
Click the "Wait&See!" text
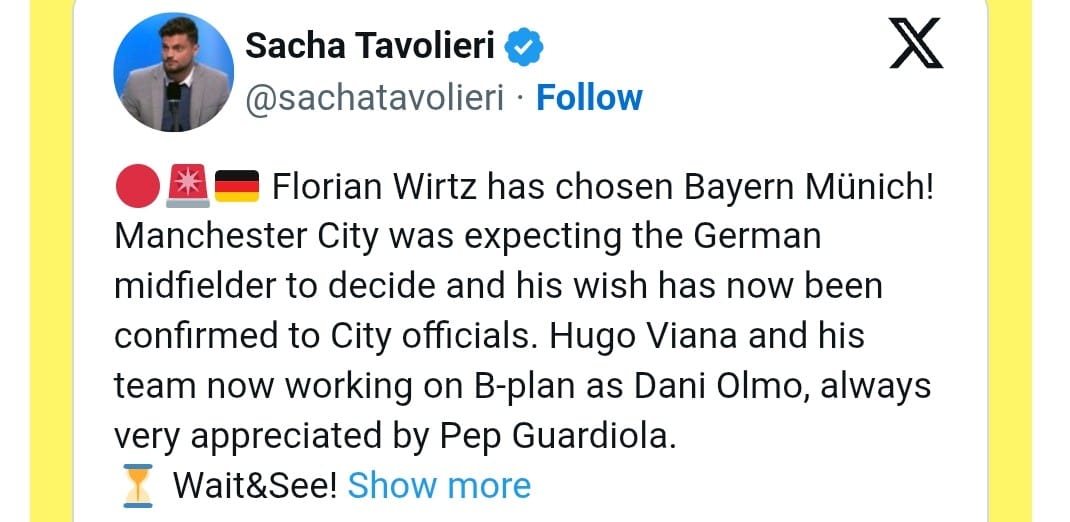click(255, 486)
